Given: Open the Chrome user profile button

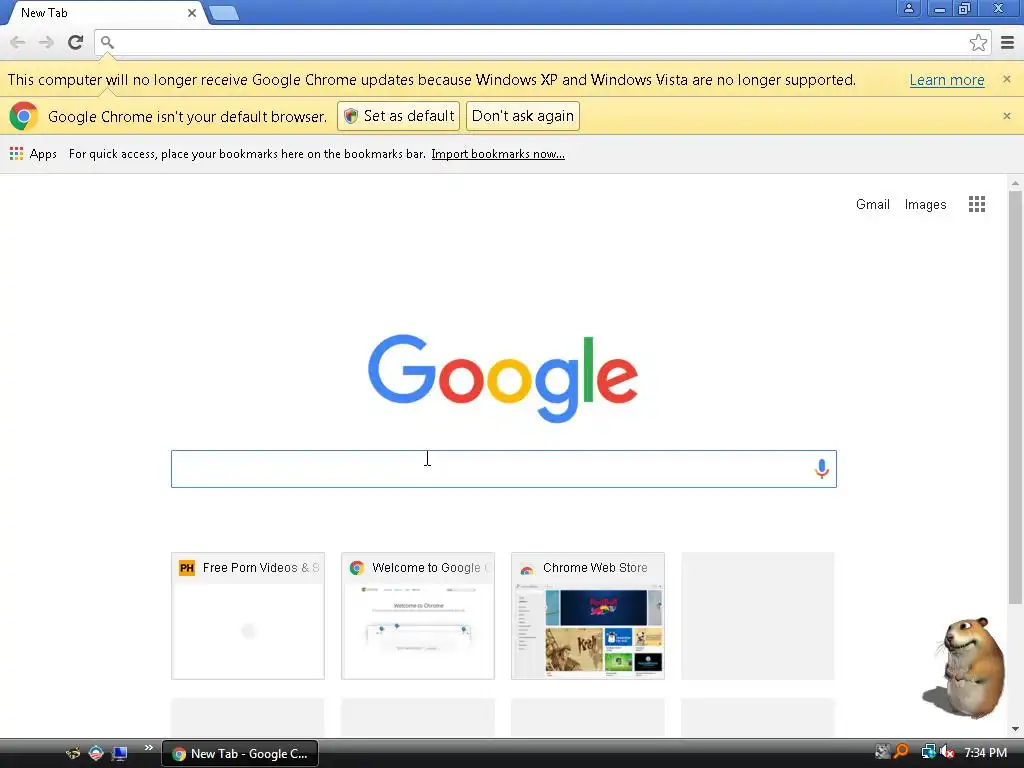Looking at the screenshot, I should (908, 8).
